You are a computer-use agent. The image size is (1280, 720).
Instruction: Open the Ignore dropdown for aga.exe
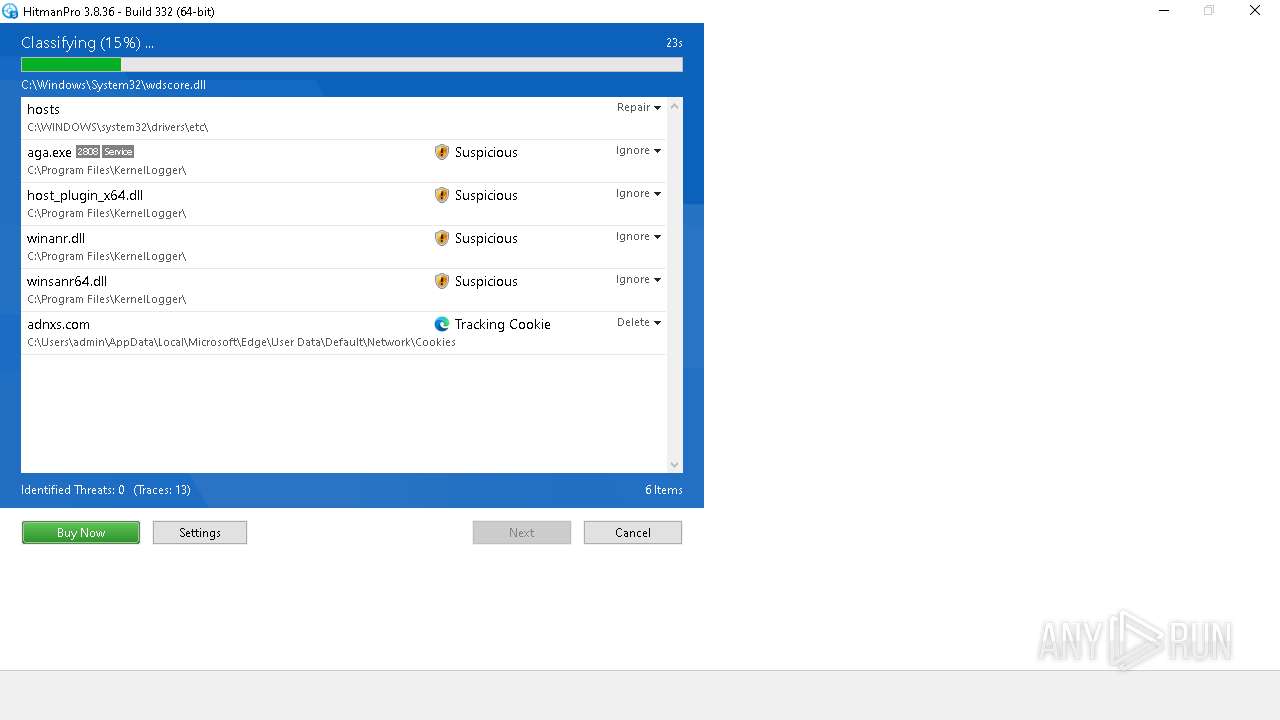coord(639,150)
